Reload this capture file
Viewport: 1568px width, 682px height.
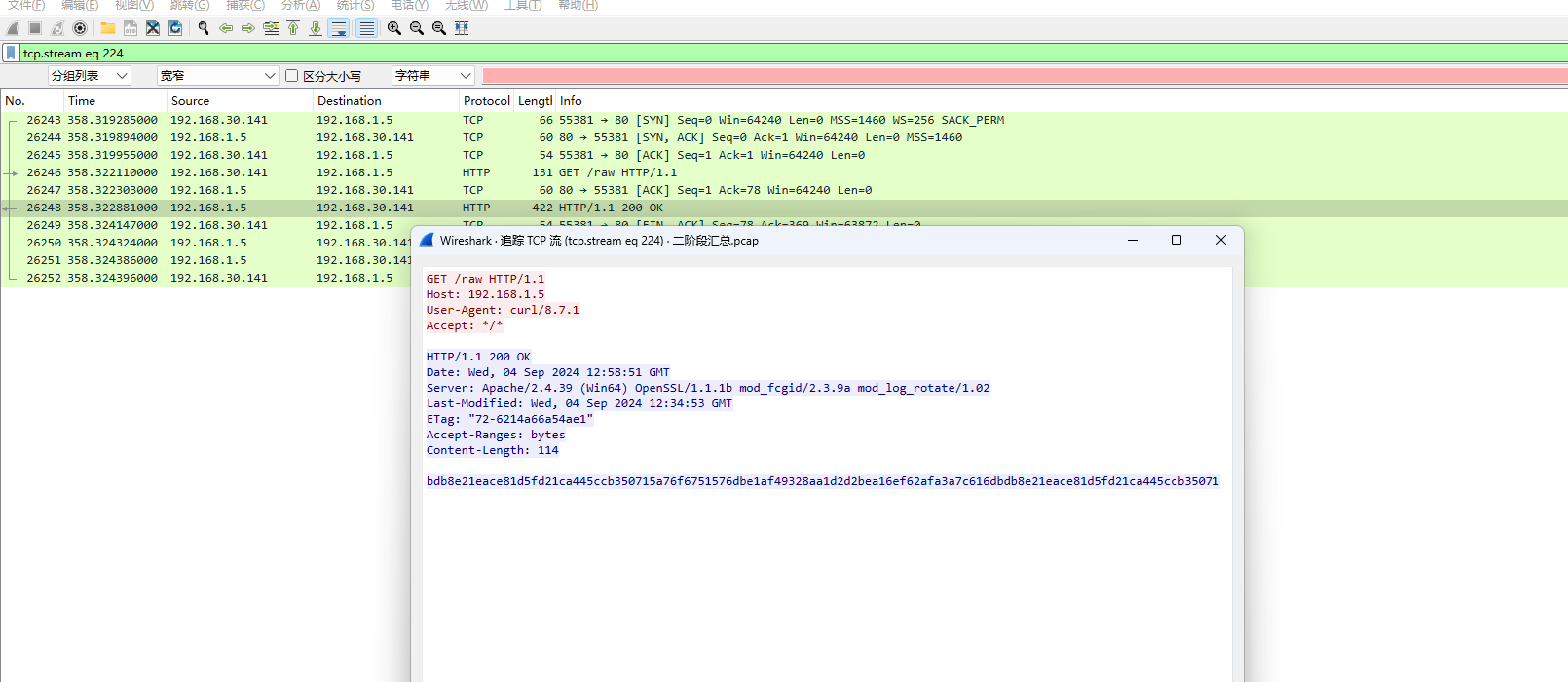(175, 28)
